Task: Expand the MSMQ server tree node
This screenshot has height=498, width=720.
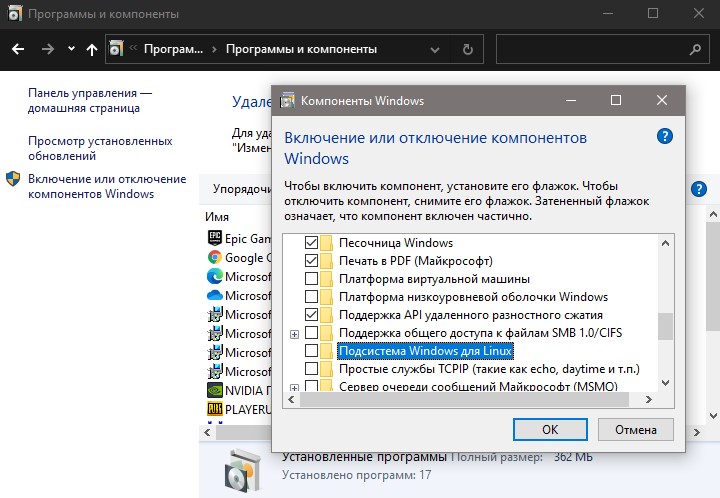Action: pyautogui.click(x=294, y=387)
